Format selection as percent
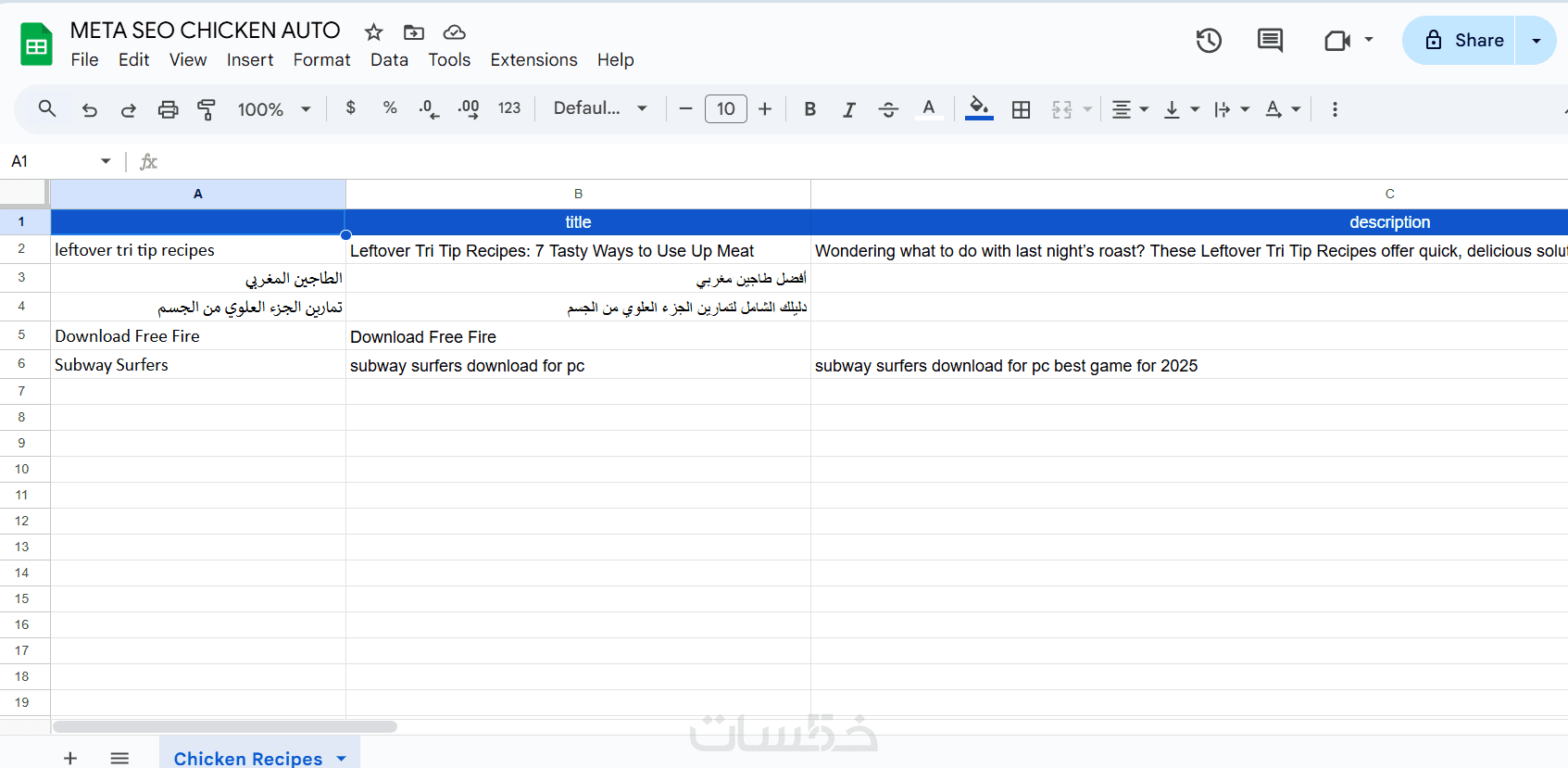 390,108
